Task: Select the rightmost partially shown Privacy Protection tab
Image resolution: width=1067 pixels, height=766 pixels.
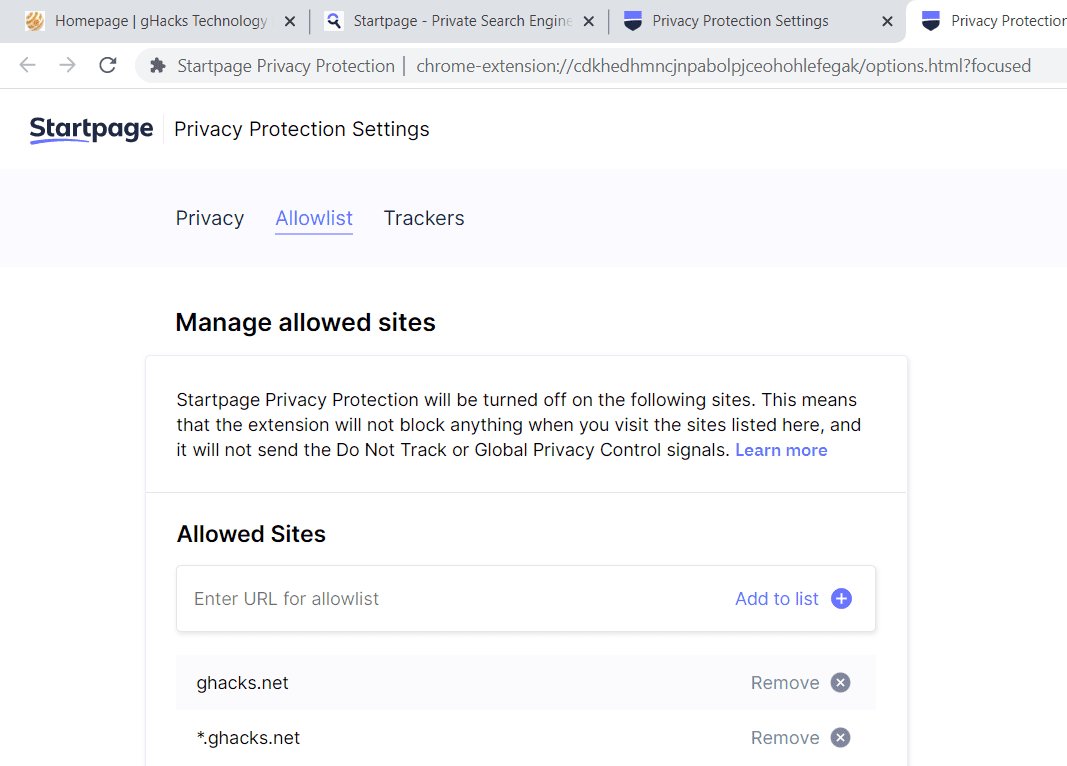Action: [988, 21]
